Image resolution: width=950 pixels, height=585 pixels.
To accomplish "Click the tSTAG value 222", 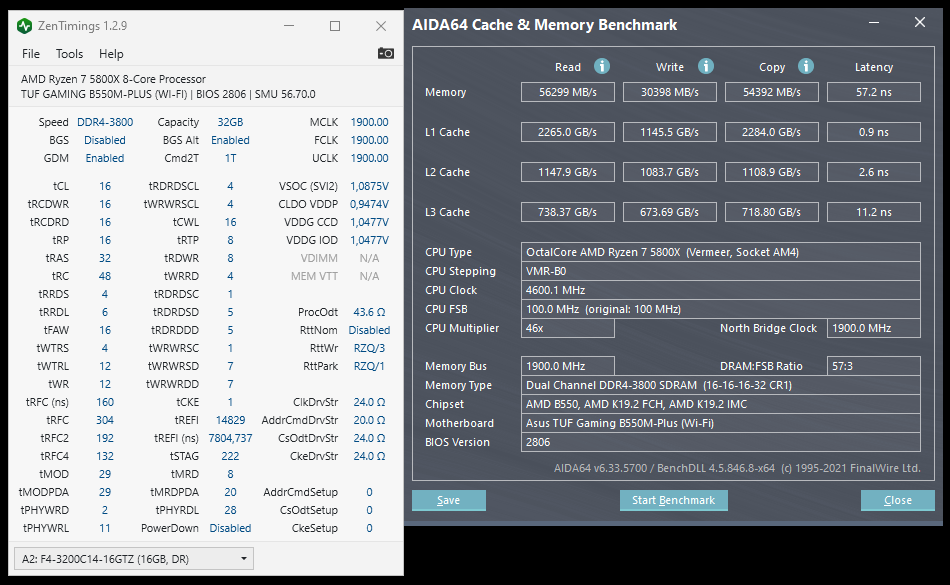I will [x=230, y=456].
